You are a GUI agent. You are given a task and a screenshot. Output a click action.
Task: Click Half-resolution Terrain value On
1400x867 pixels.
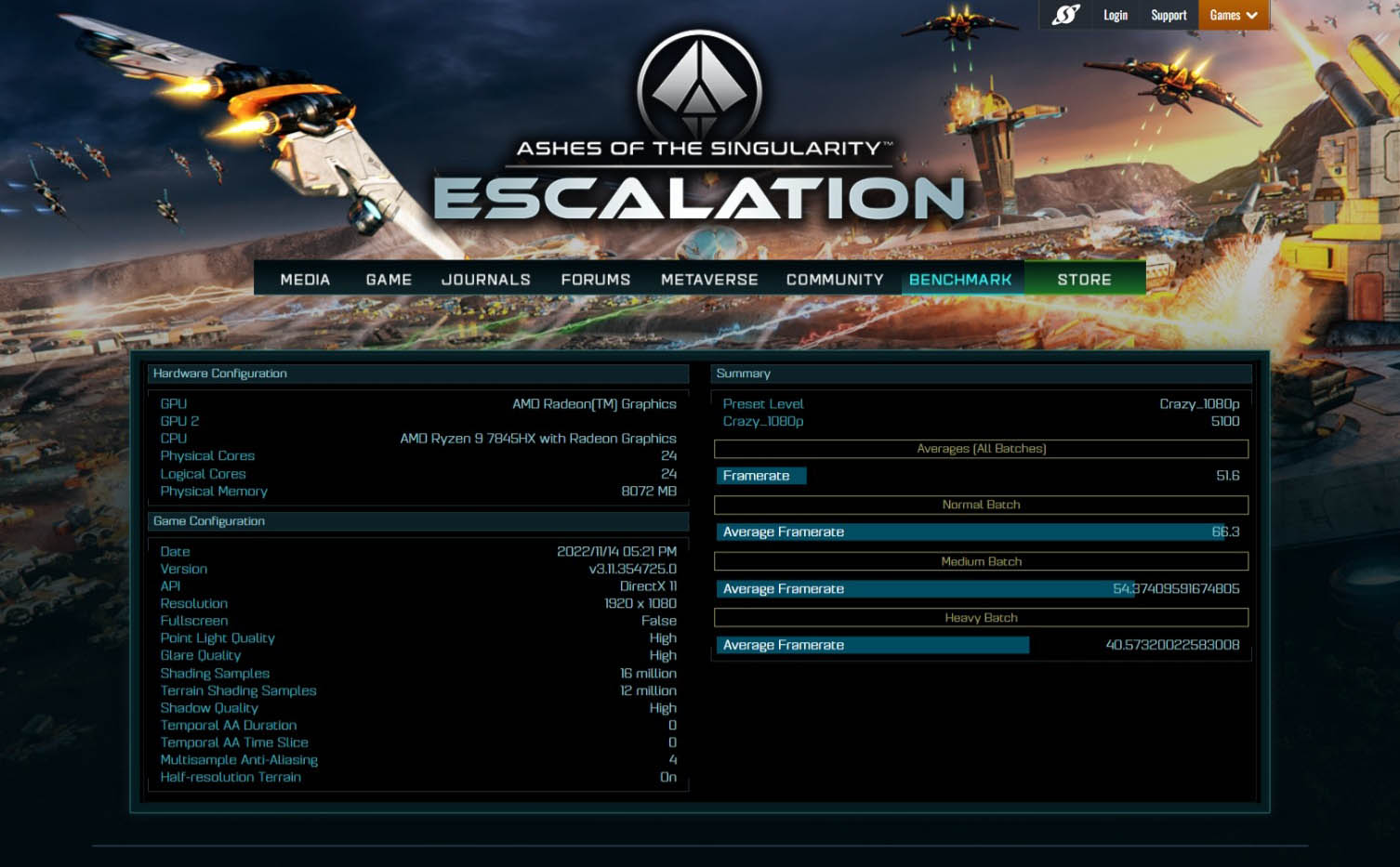(x=668, y=777)
